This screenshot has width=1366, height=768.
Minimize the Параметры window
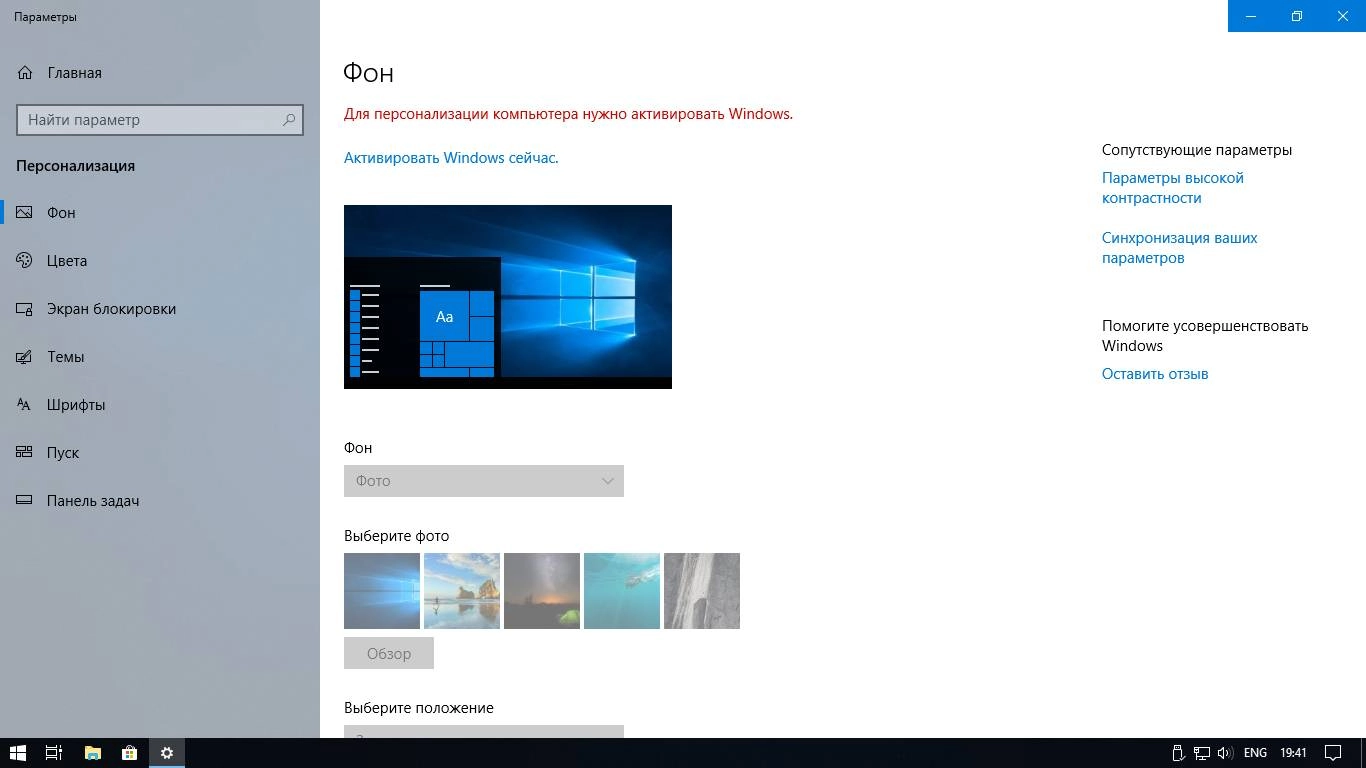coord(1251,16)
